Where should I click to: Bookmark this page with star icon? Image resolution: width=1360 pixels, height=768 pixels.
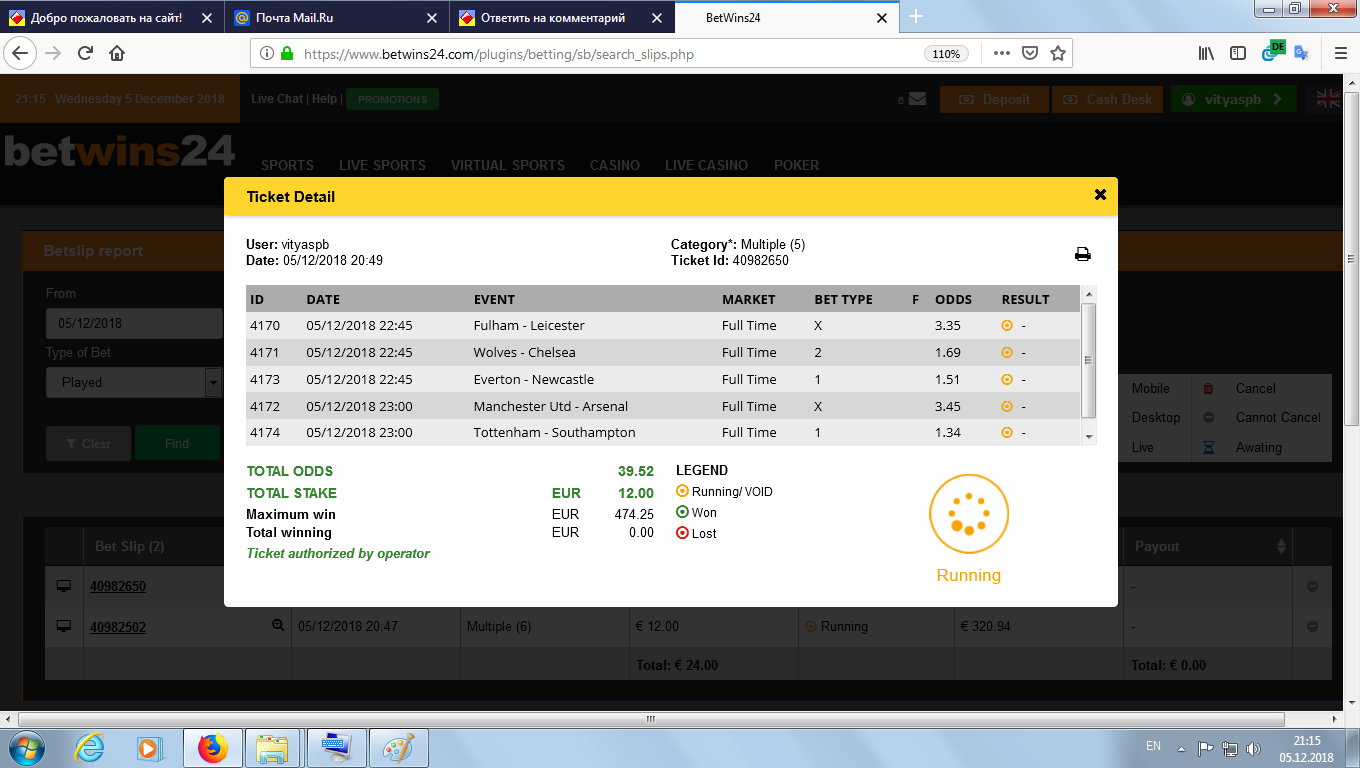[1058, 54]
